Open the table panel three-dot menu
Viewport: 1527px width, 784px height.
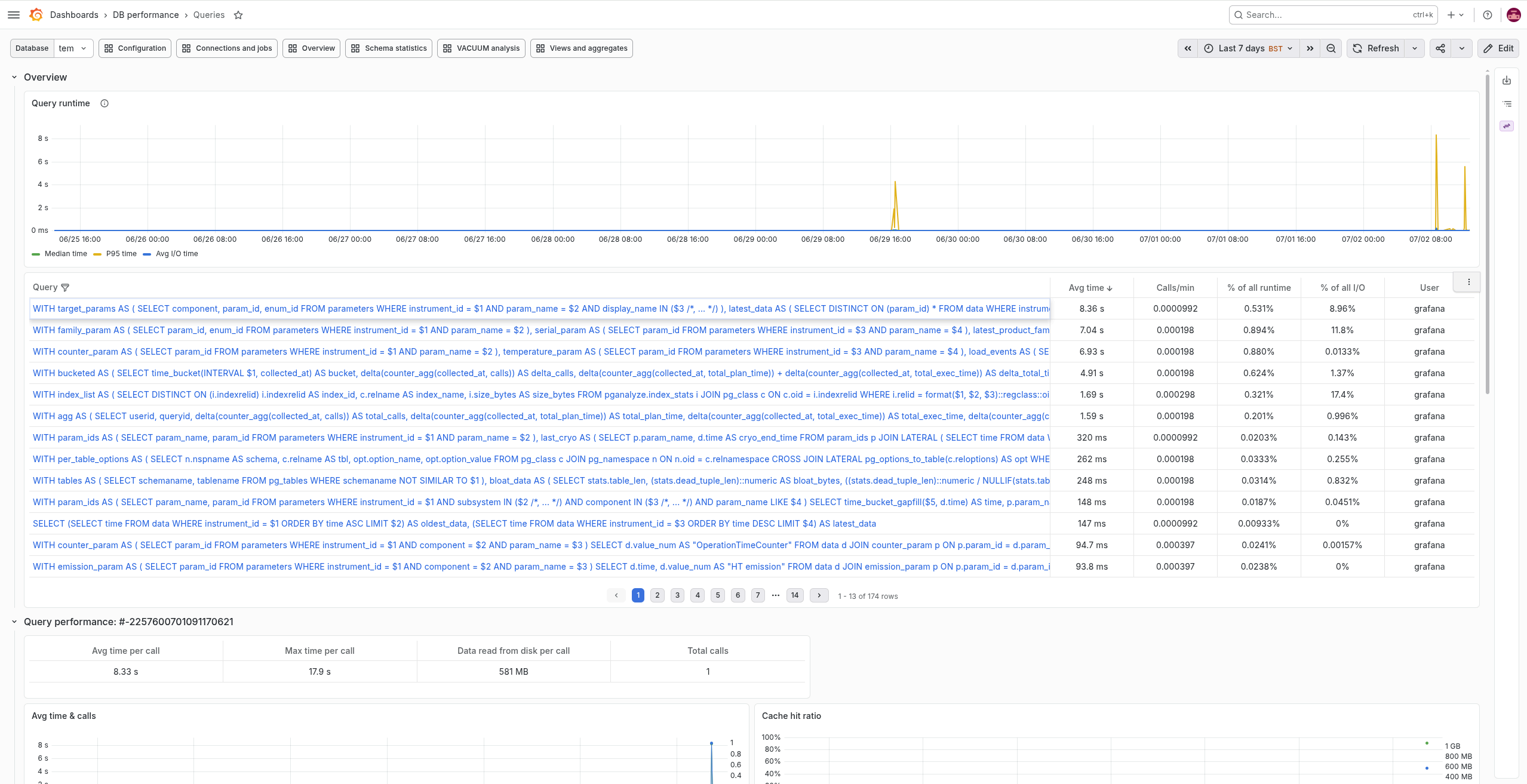[1469, 282]
